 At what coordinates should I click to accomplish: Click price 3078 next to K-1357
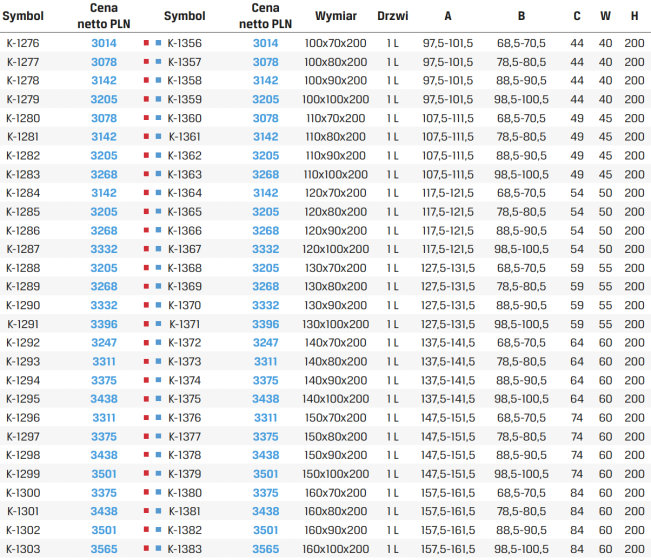266,62
